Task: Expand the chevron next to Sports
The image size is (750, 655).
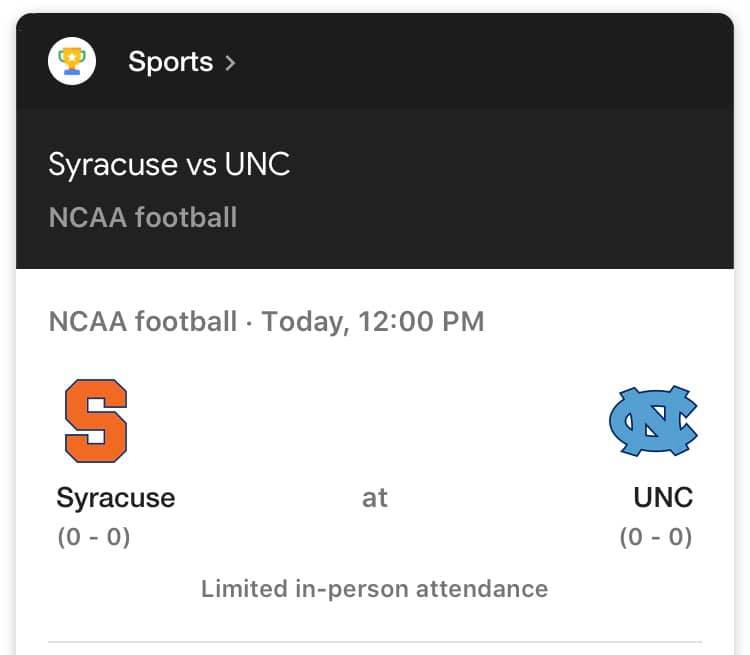Action: tap(230, 63)
